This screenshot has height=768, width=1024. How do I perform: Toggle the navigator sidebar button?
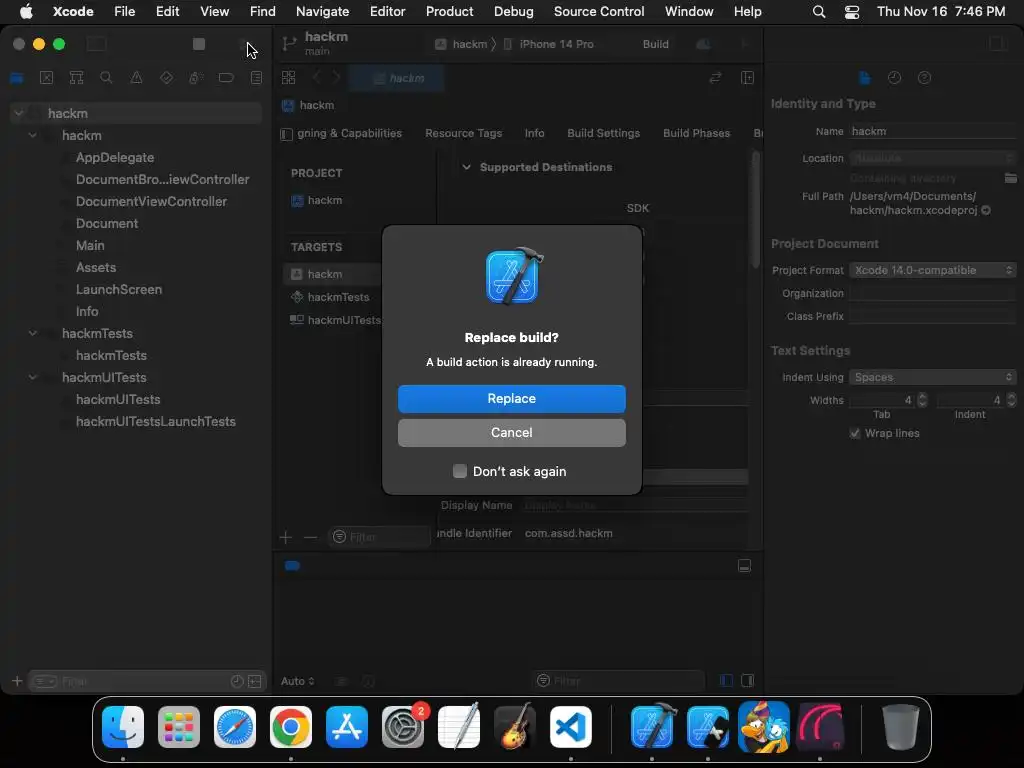(x=97, y=44)
